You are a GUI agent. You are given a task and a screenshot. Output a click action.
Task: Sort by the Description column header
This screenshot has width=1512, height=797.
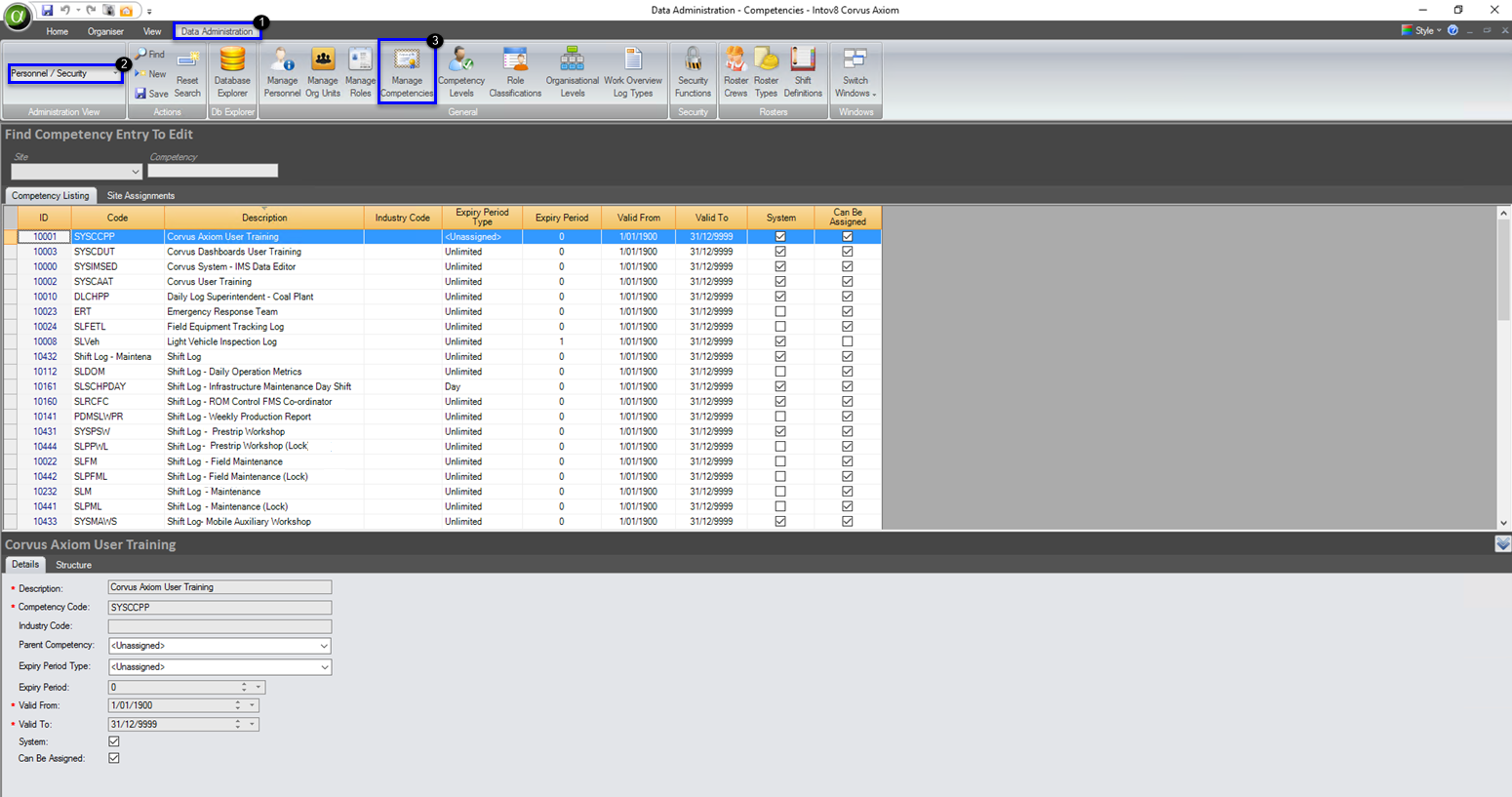(264, 218)
